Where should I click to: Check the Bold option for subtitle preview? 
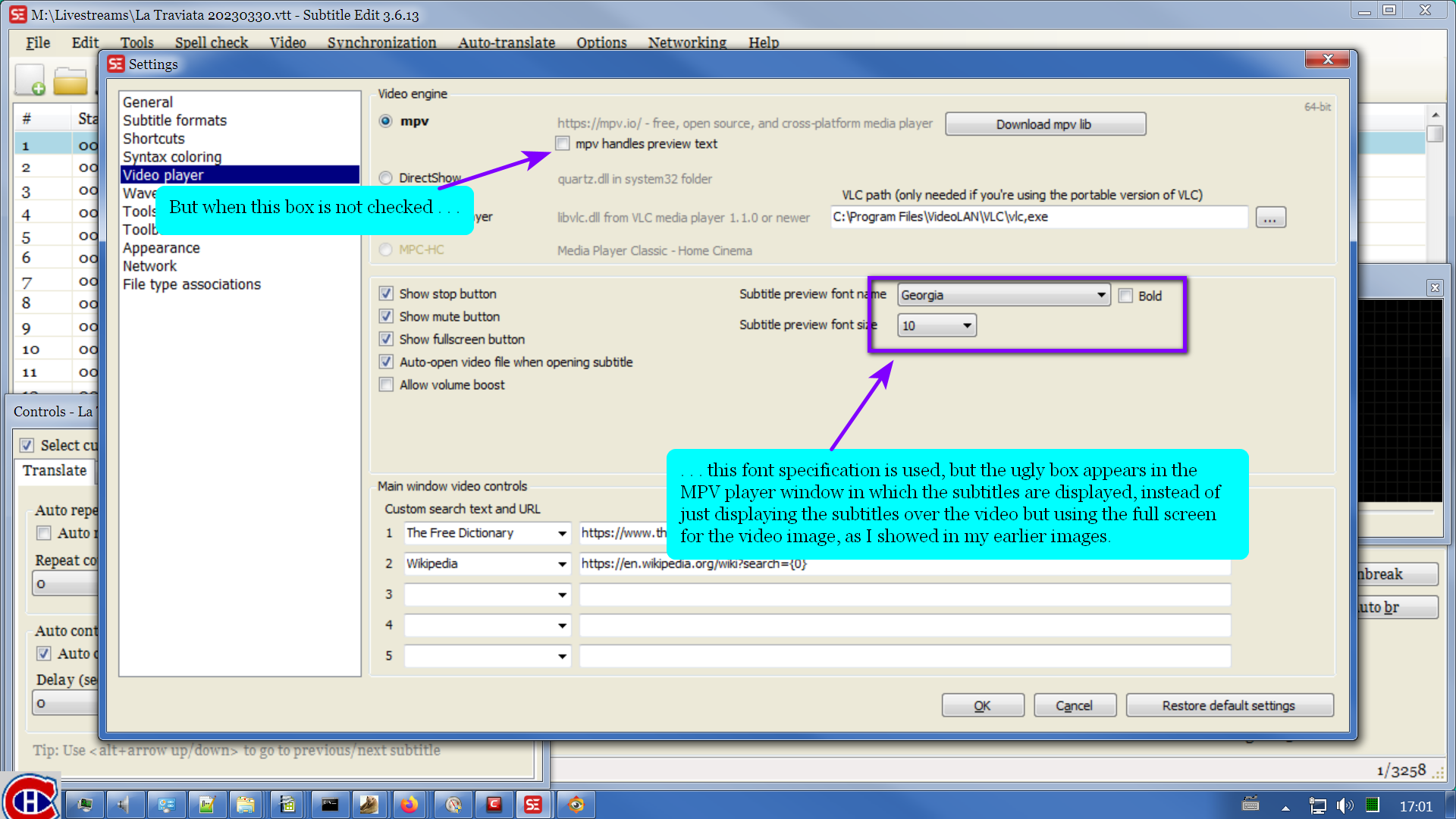coord(1125,296)
